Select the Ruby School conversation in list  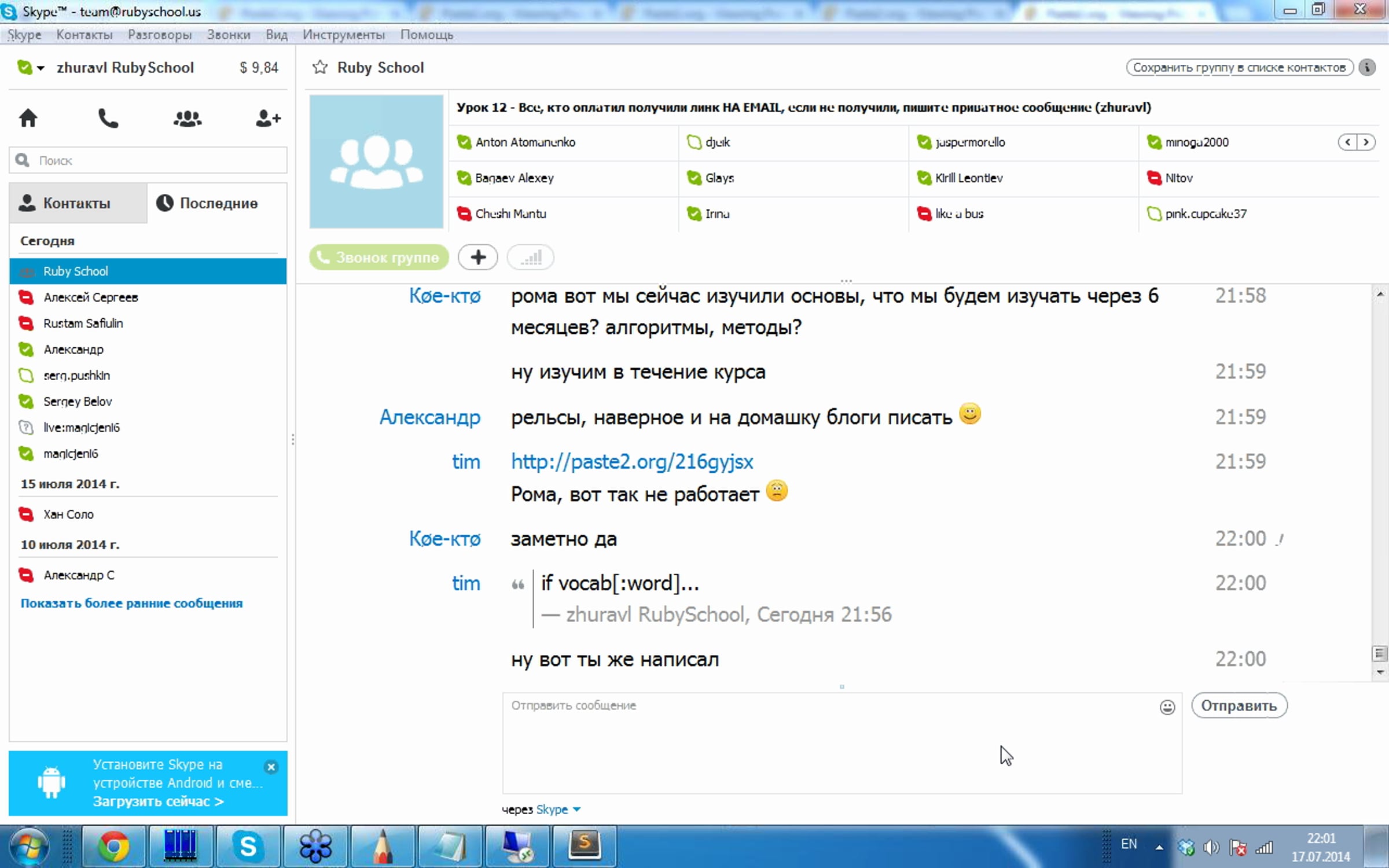click(148, 271)
